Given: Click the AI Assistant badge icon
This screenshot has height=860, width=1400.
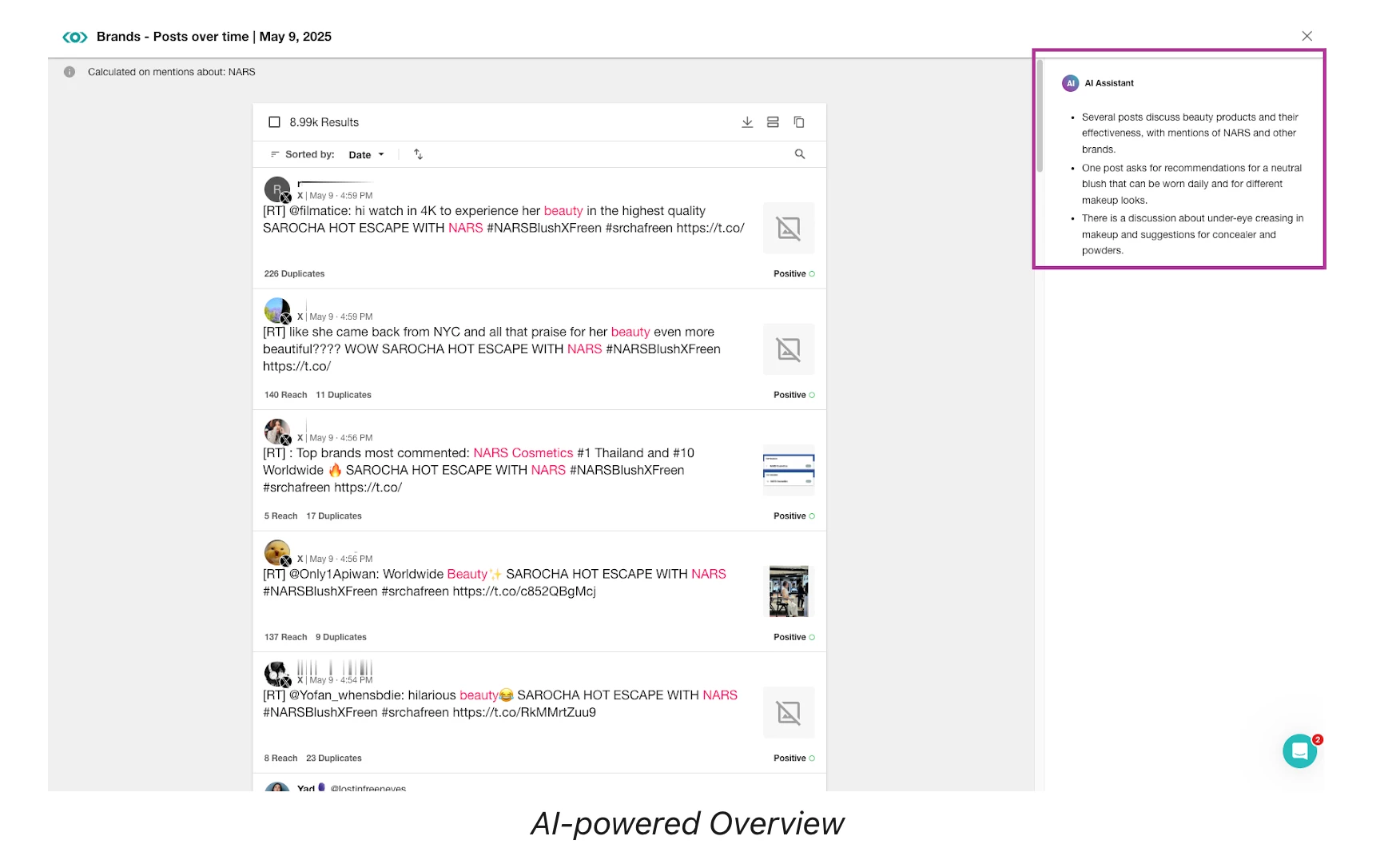Looking at the screenshot, I should (1070, 83).
